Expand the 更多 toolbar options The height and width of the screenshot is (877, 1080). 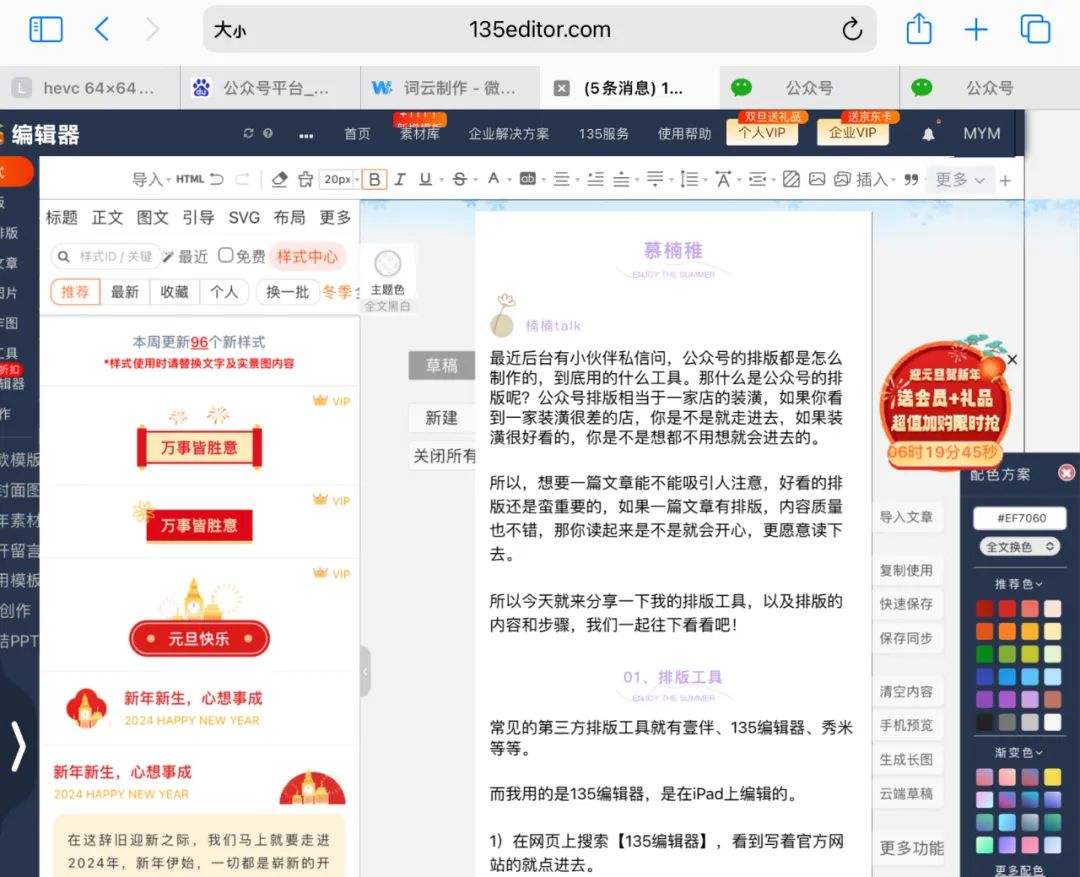pos(959,180)
